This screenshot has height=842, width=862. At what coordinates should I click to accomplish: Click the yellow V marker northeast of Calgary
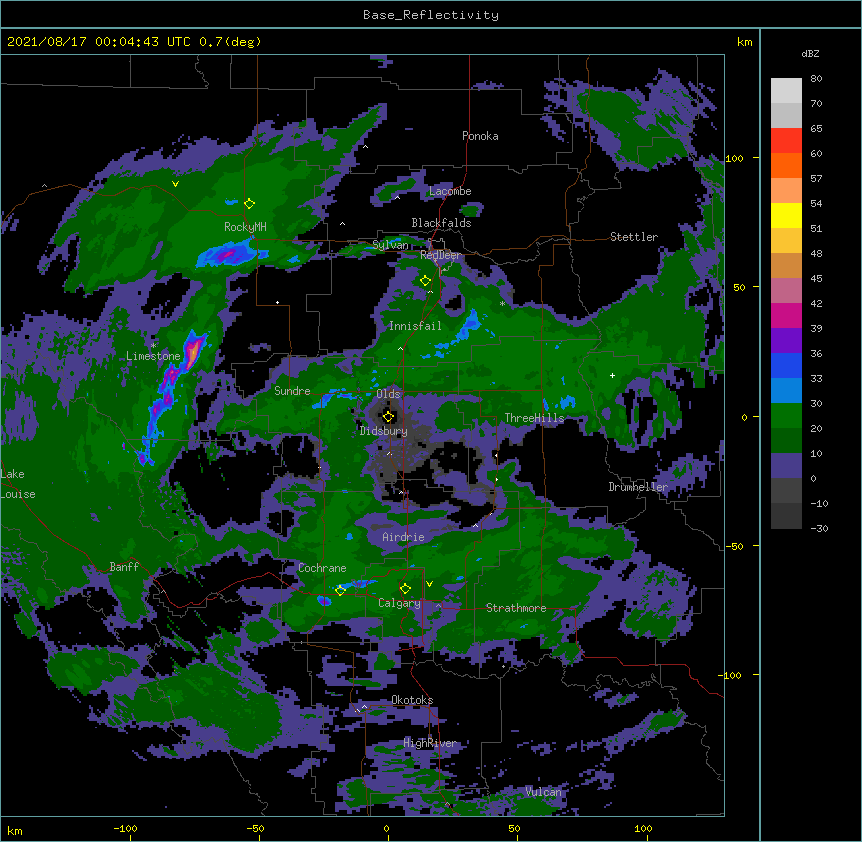point(429,584)
